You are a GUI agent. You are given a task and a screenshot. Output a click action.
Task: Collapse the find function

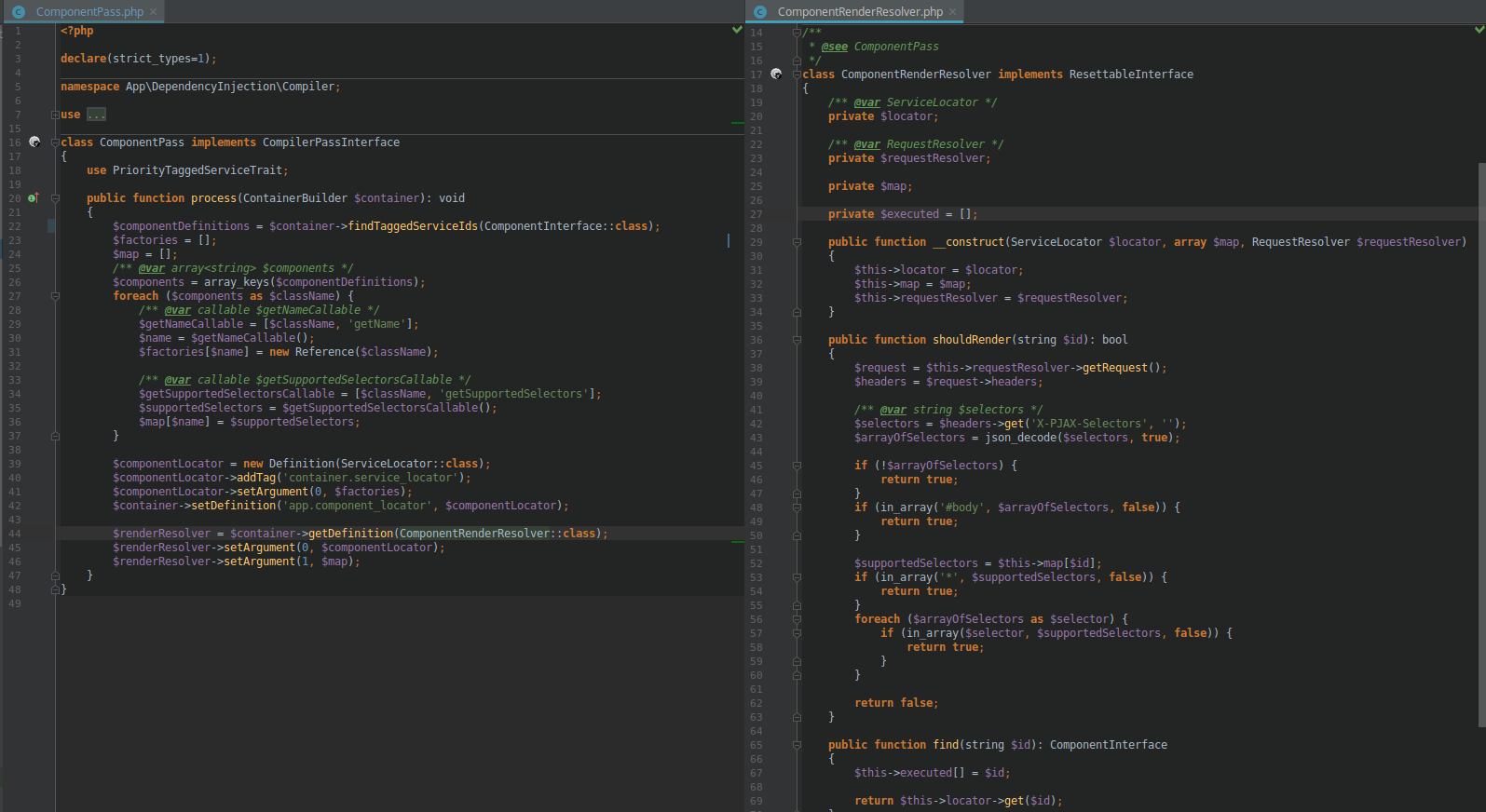(x=797, y=745)
